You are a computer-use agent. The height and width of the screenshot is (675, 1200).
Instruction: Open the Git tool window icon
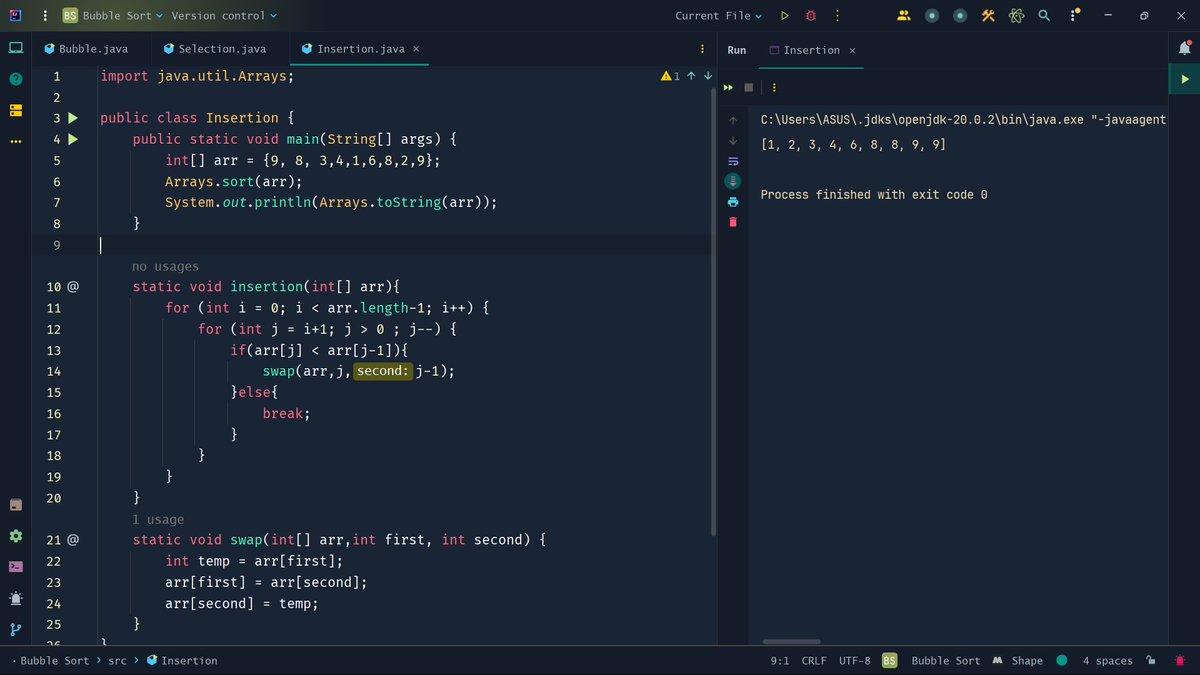16,629
